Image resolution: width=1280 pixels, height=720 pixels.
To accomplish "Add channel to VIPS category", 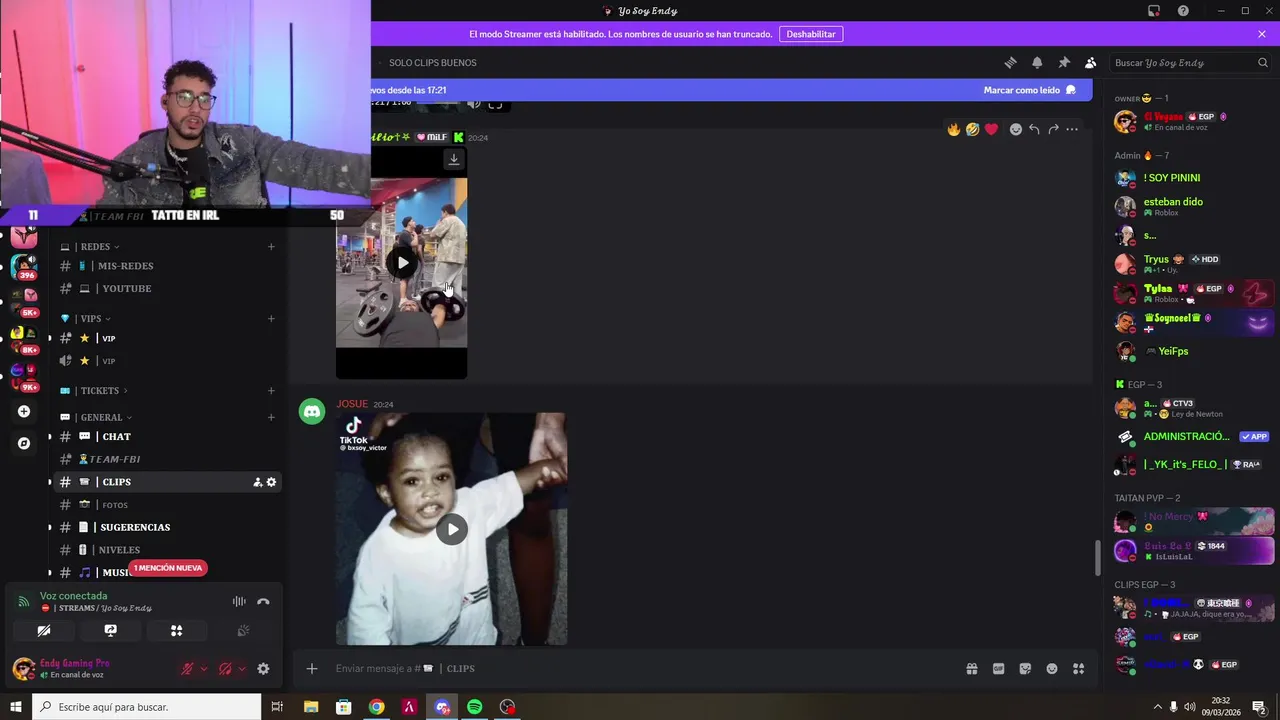I will point(271,318).
